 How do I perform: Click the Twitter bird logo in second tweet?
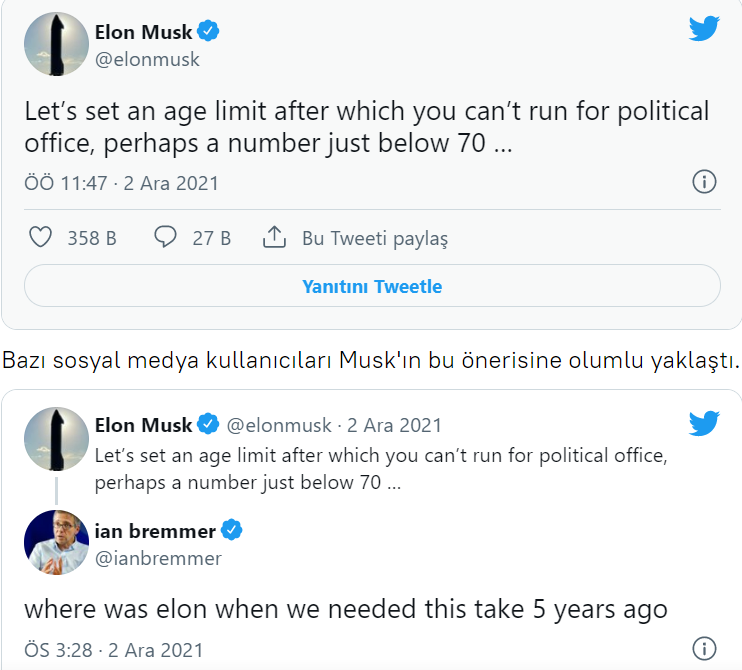click(x=704, y=423)
